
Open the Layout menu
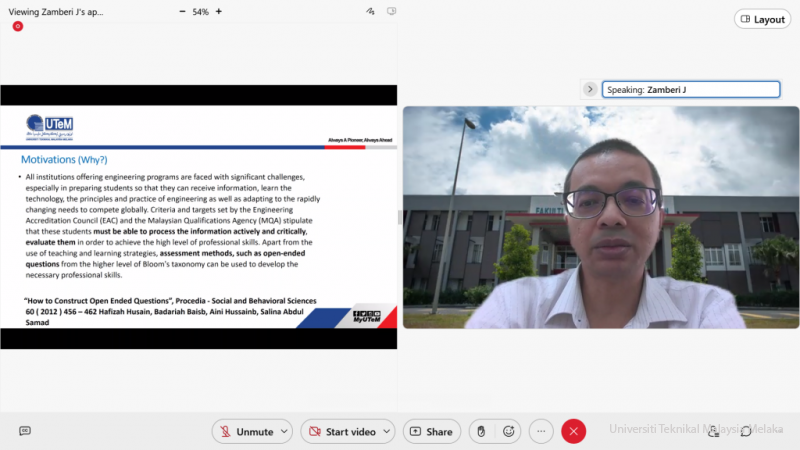point(762,19)
